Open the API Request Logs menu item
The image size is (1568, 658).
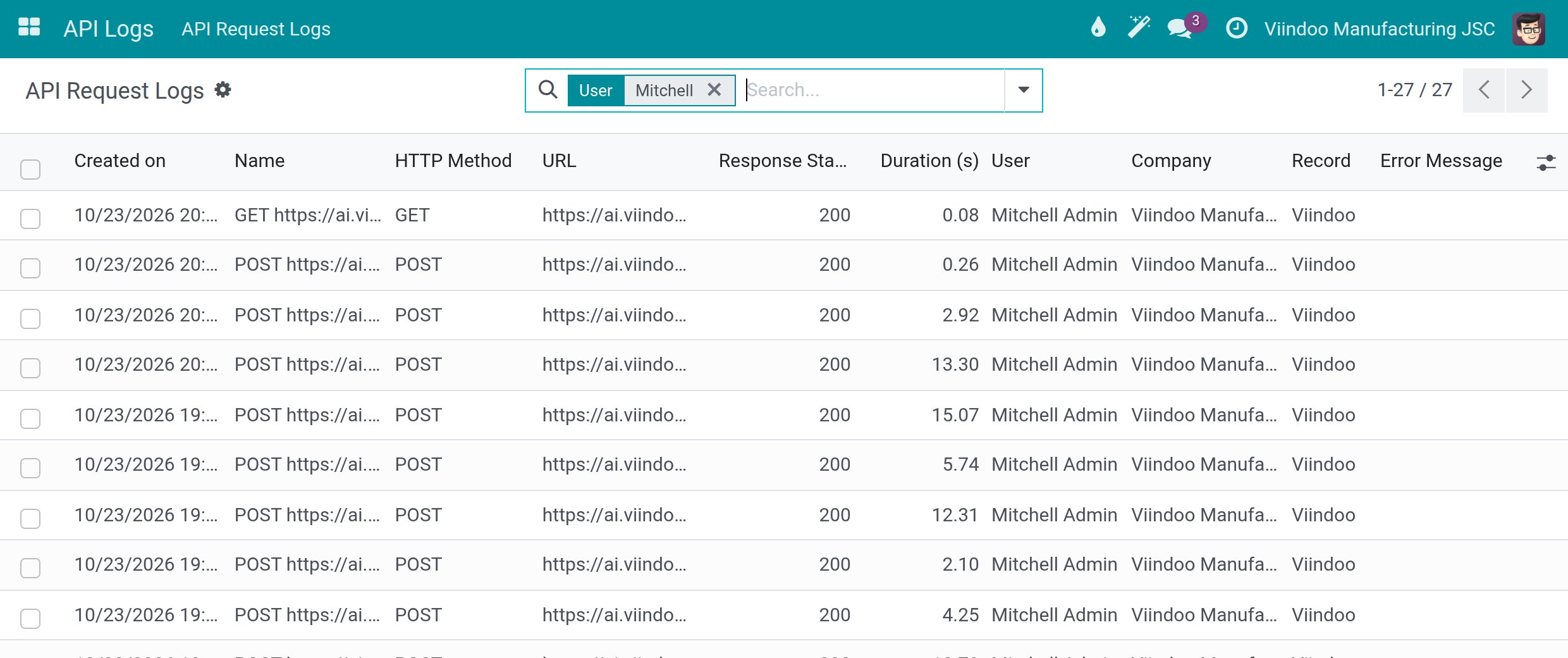(x=255, y=28)
